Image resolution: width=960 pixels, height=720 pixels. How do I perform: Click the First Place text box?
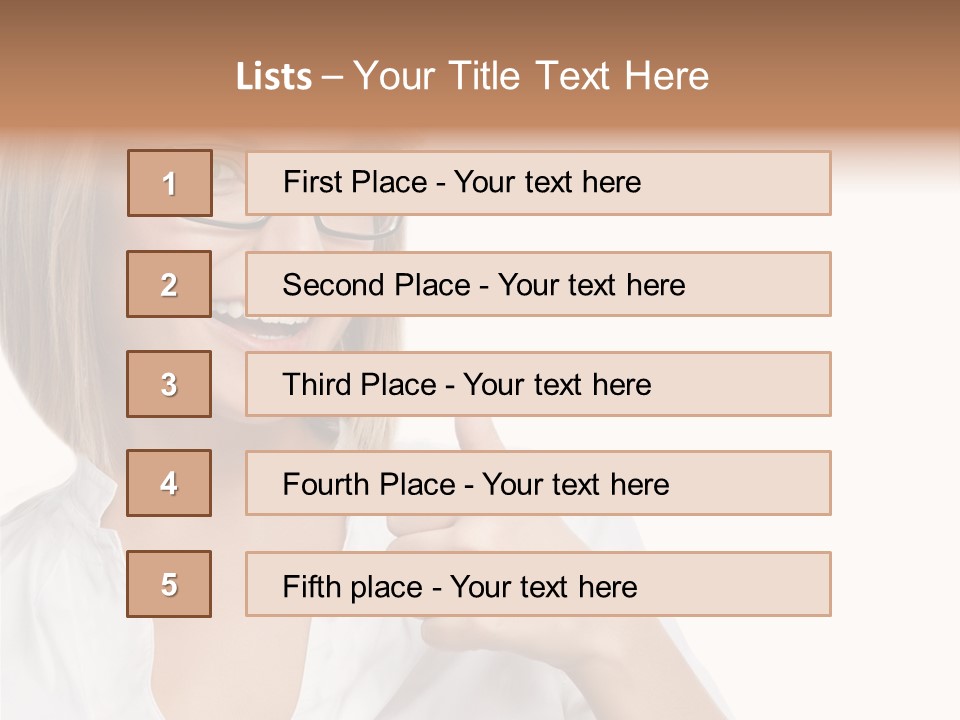click(538, 183)
